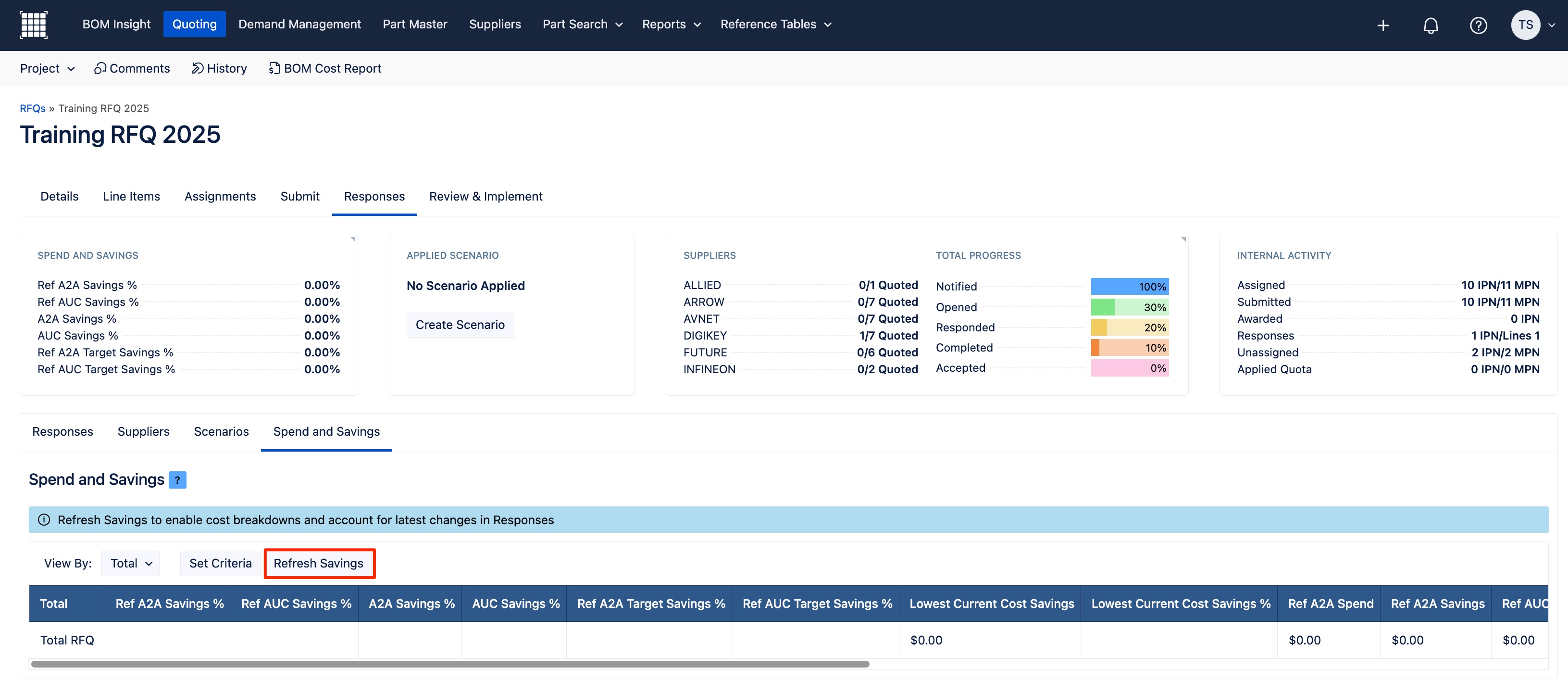This screenshot has width=1568, height=681.
Task: Click the Spend and Savings card corner triangle
Action: pyautogui.click(x=353, y=240)
